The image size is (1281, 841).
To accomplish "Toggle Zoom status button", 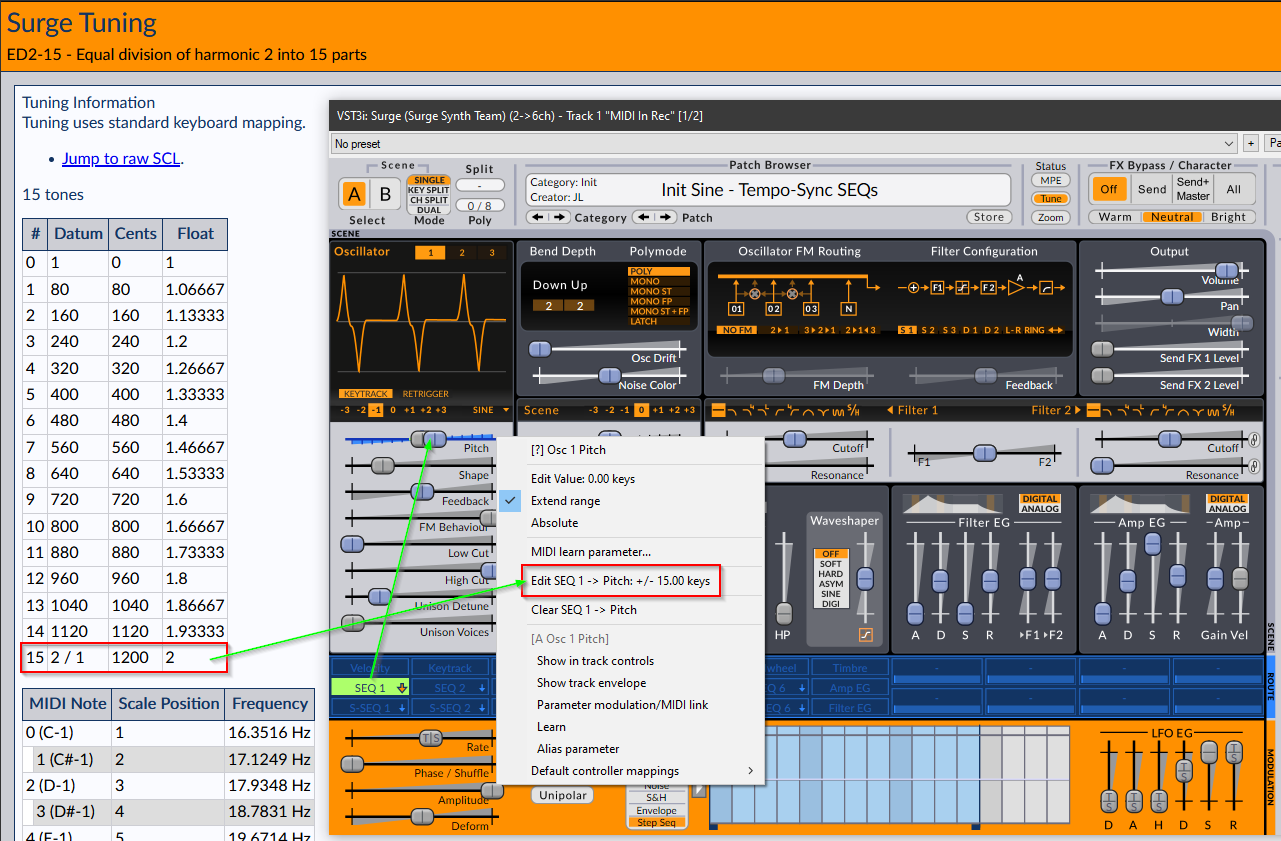I will pyautogui.click(x=1050, y=217).
